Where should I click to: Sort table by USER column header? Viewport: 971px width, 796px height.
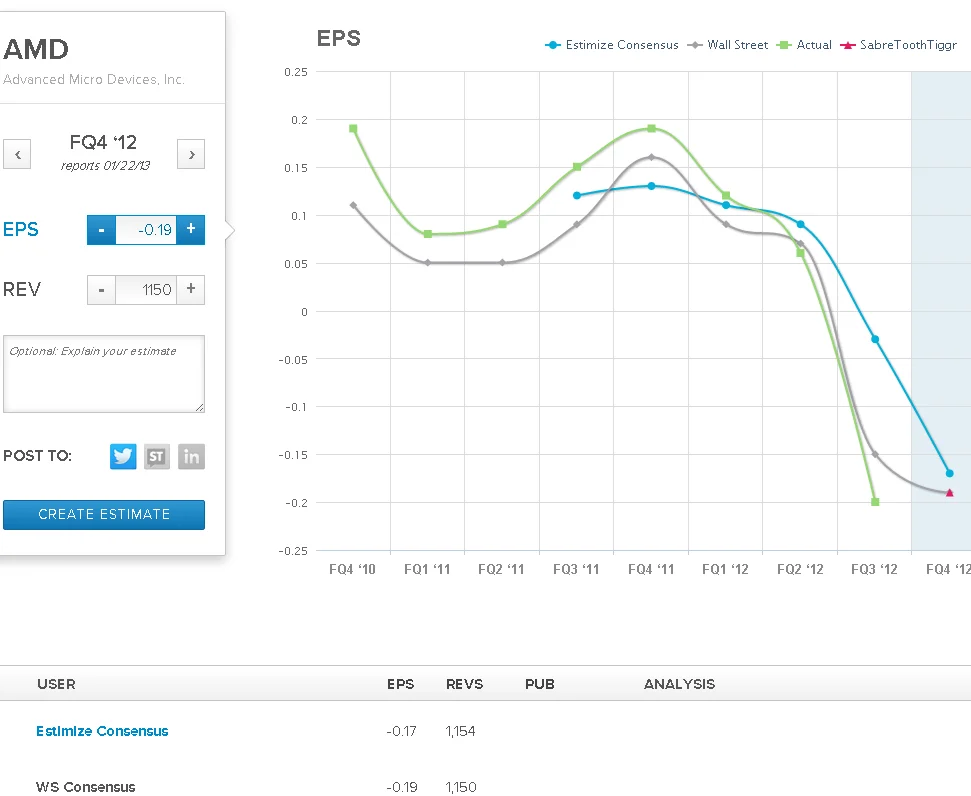coord(56,684)
